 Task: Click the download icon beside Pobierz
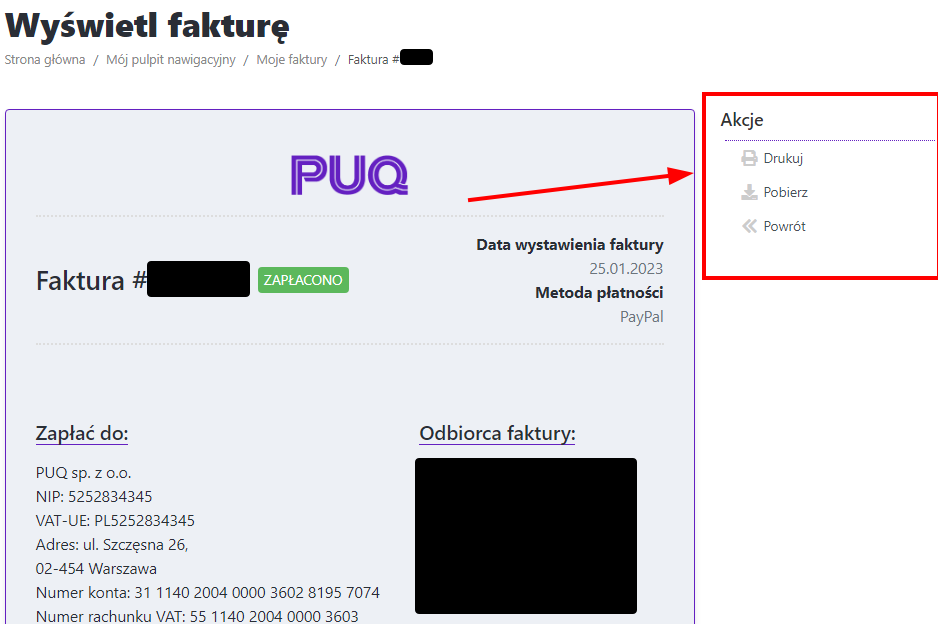coord(749,192)
